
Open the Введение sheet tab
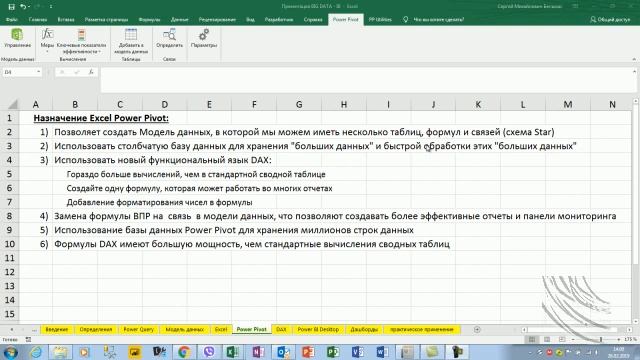point(56,329)
